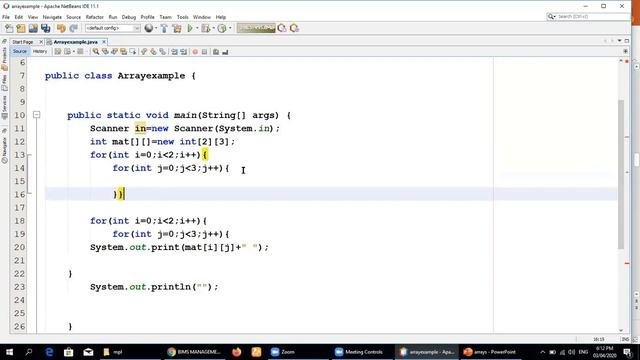640x360 pixels.
Task: Click the Stop Macro Recording icon
Action: click(204, 52)
